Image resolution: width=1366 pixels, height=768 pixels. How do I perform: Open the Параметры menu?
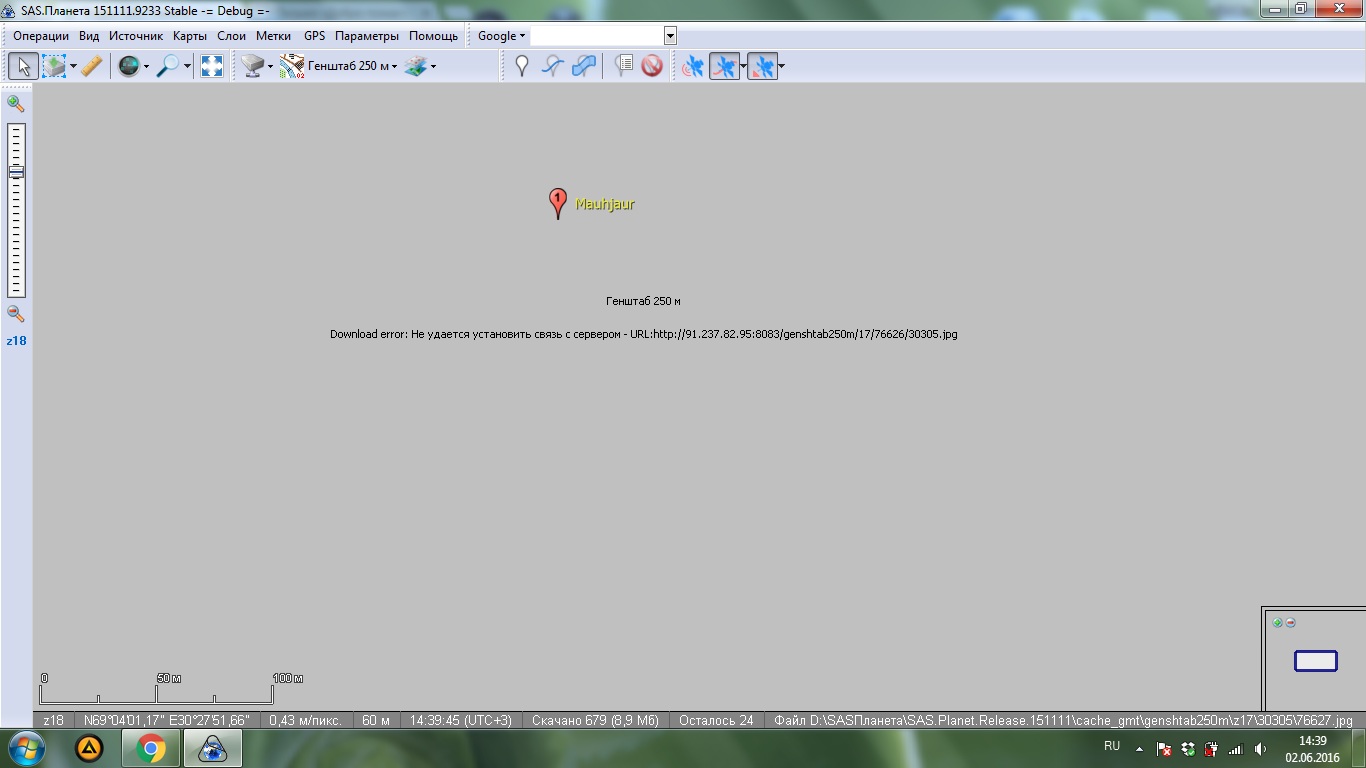tap(366, 36)
